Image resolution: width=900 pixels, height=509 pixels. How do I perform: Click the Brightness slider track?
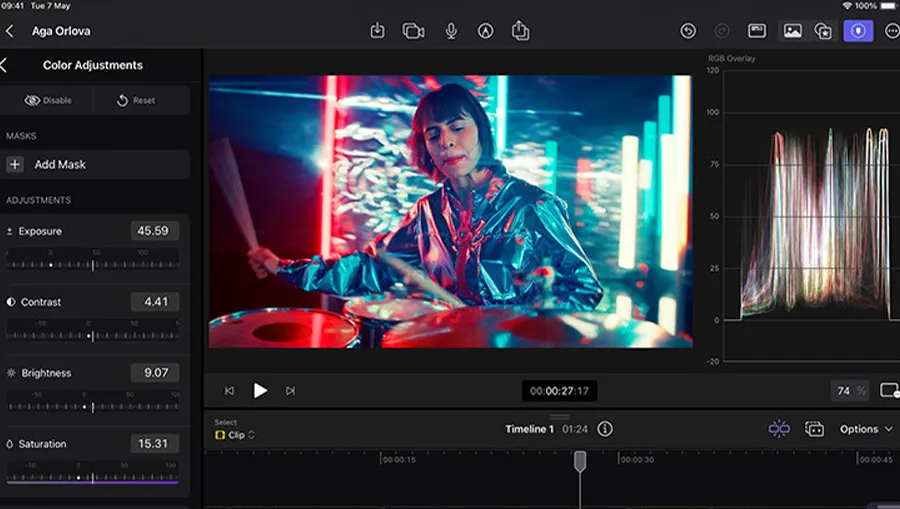pos(92,407)
